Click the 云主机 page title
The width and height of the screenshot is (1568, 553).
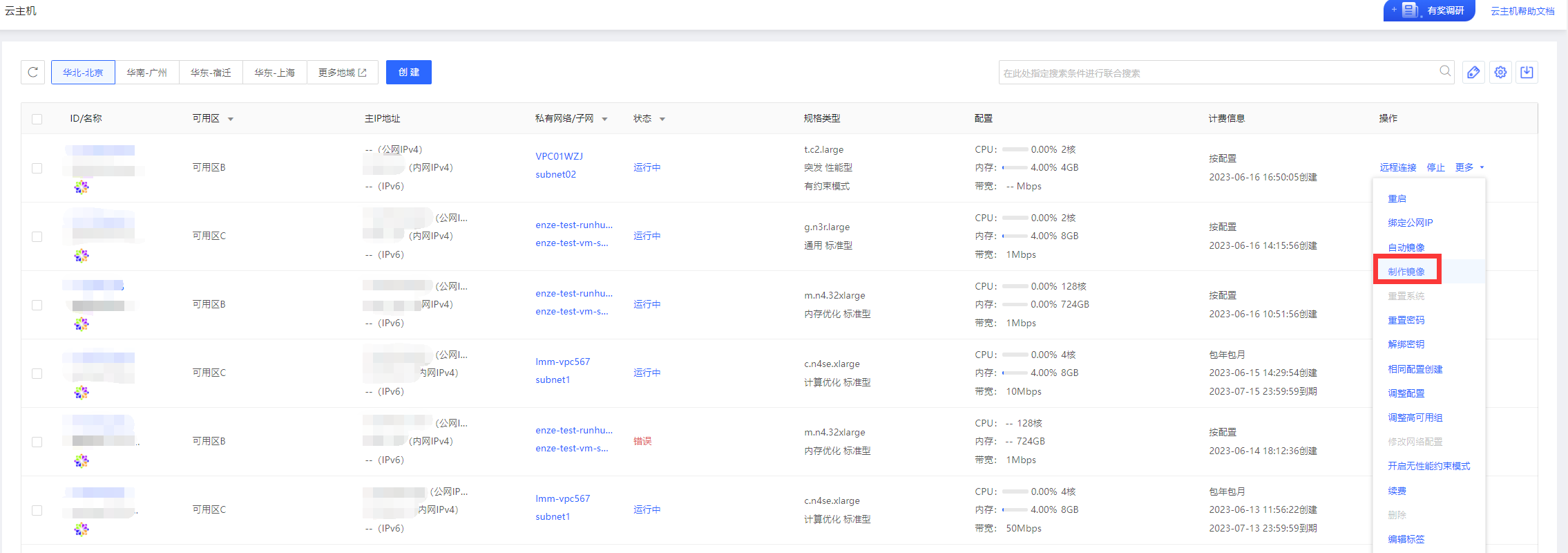[x=20, y=11]
